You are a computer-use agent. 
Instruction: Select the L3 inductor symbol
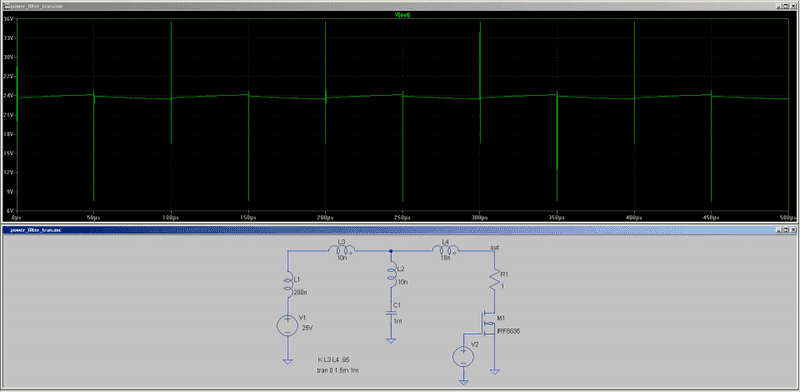click(341, 250)
